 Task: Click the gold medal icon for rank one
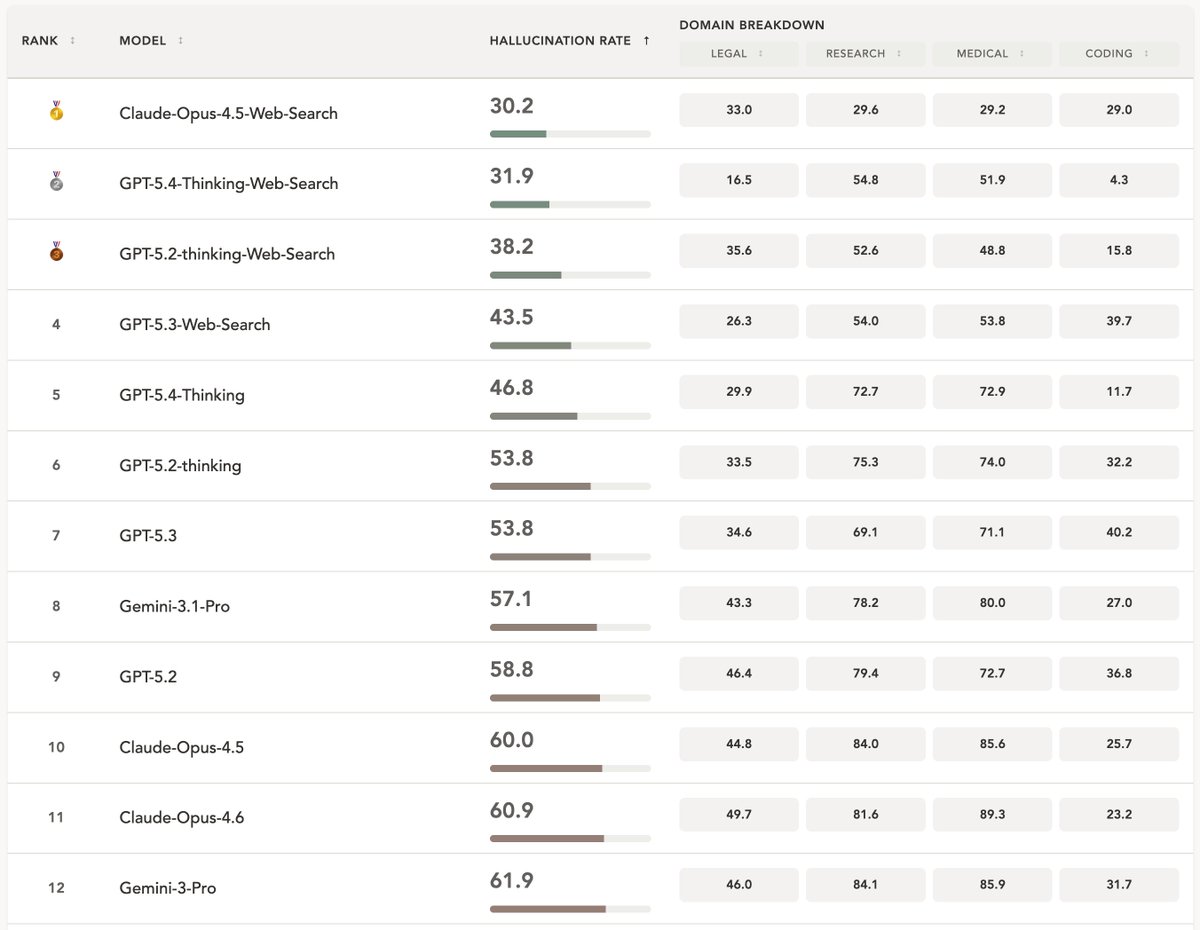point(56,112)
